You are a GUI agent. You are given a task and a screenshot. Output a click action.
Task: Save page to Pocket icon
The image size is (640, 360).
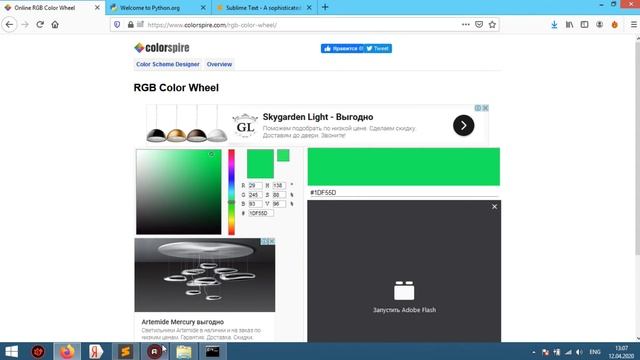(x=479, y=24)
